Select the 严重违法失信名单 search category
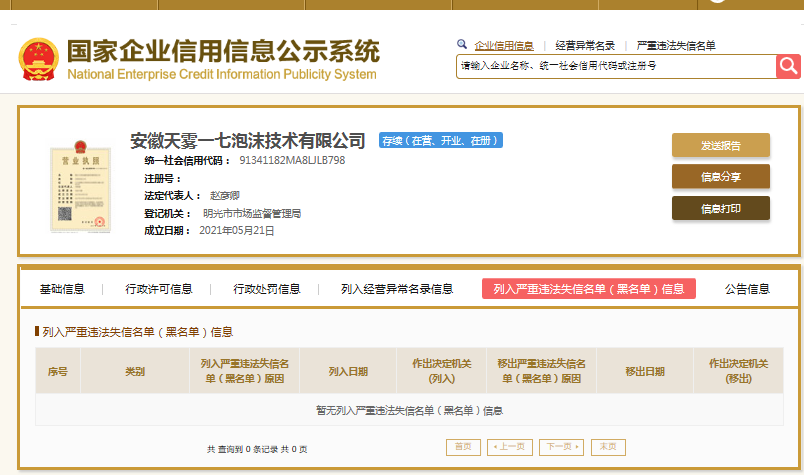 point(676,46)
